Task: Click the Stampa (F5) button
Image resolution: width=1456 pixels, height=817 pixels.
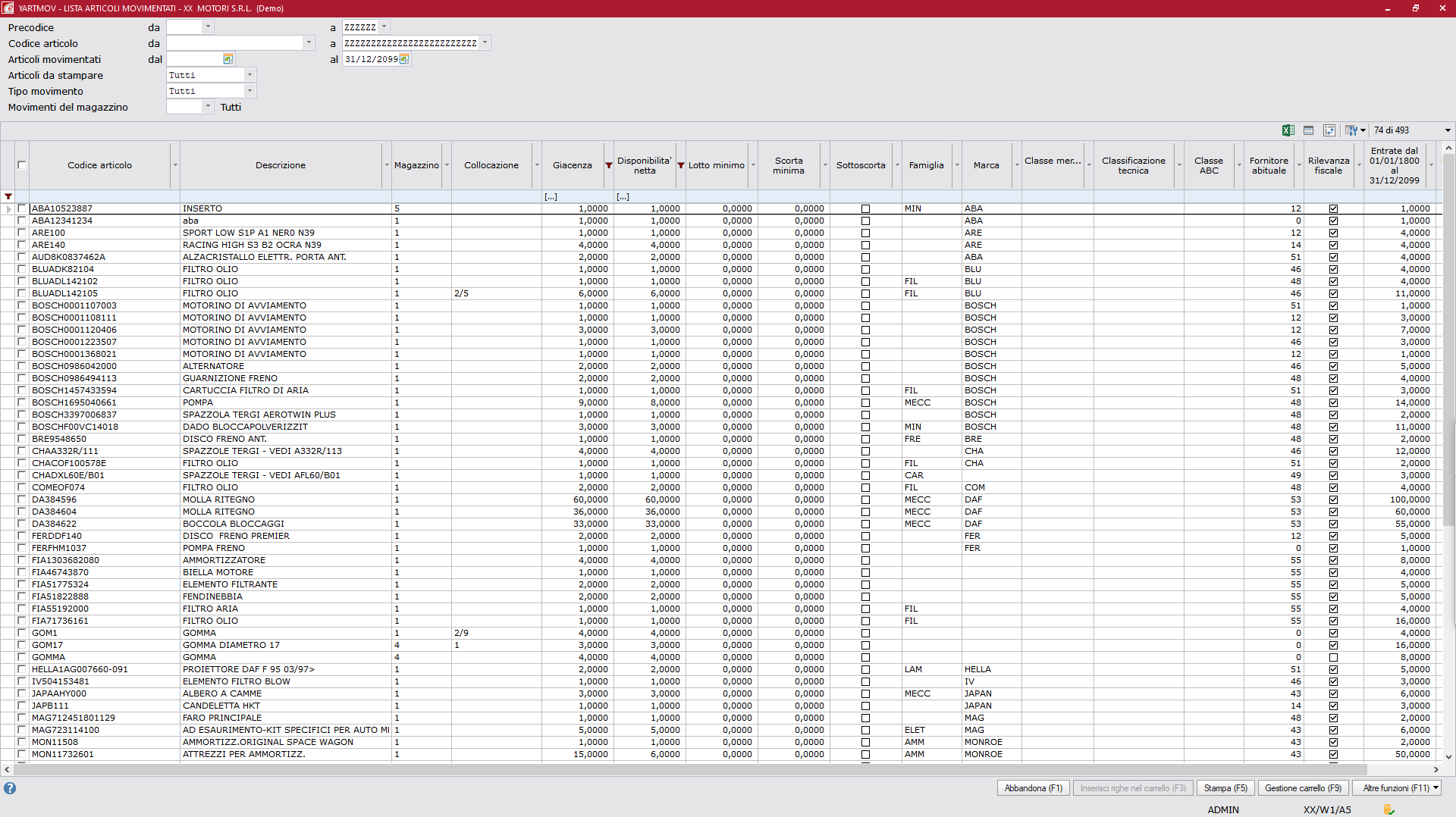Action: click(1225, 788)
